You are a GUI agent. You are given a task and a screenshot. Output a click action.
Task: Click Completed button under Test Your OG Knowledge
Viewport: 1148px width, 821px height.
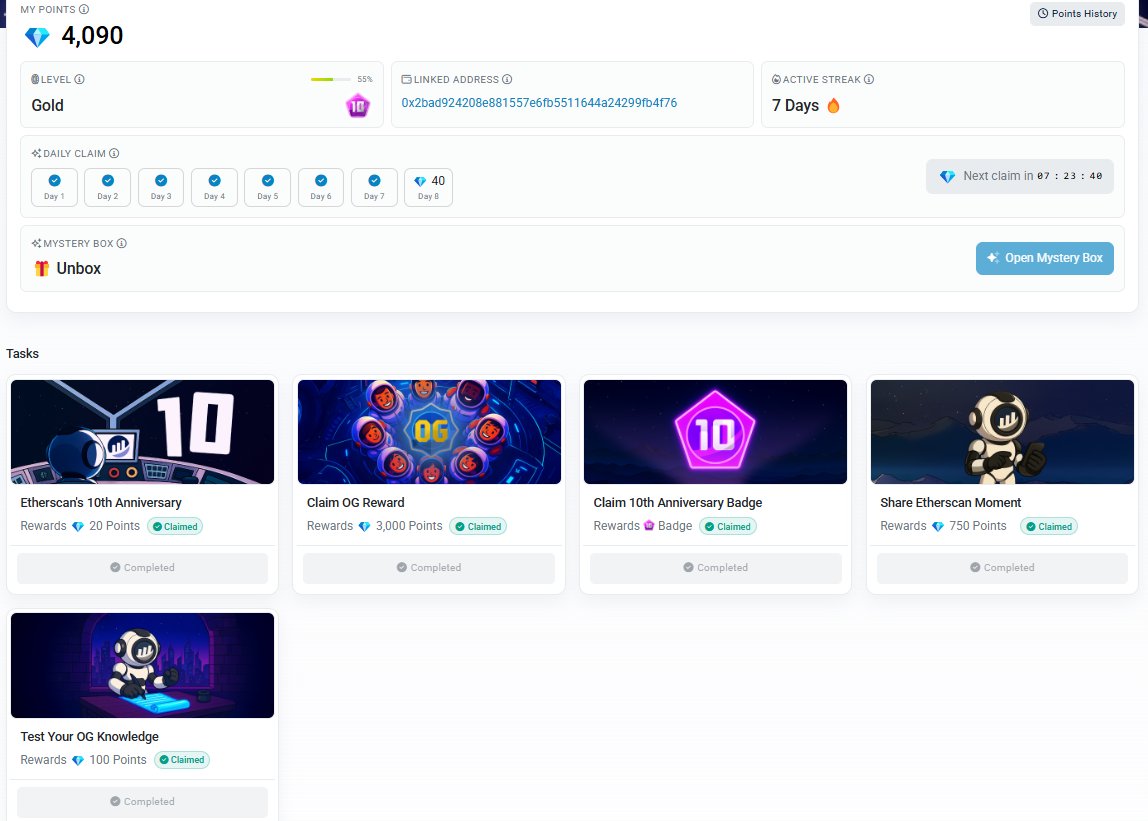pyautogui.click(x=143, y=801)
